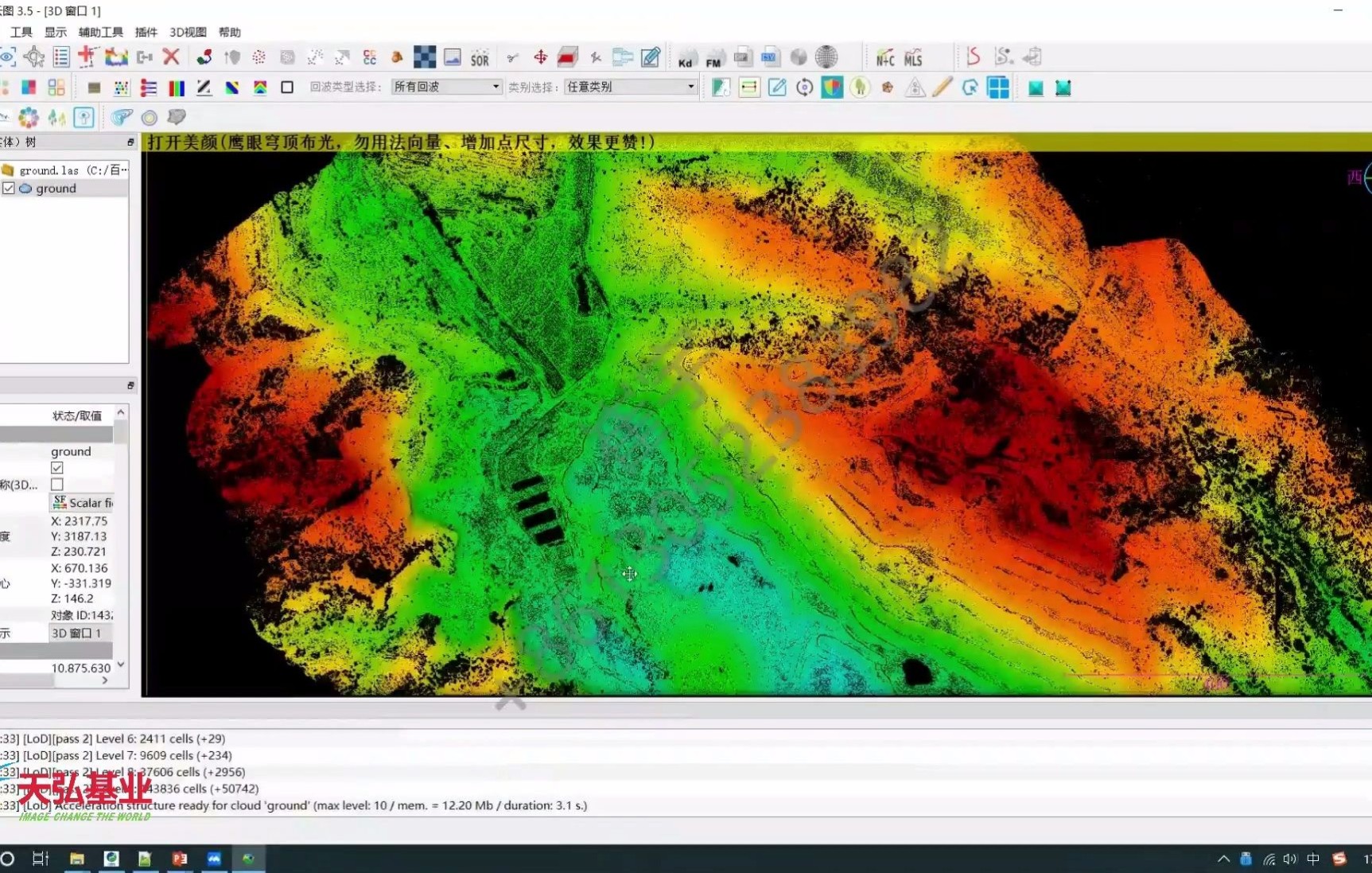Click the SOR filter tool icon

(480, 58)
